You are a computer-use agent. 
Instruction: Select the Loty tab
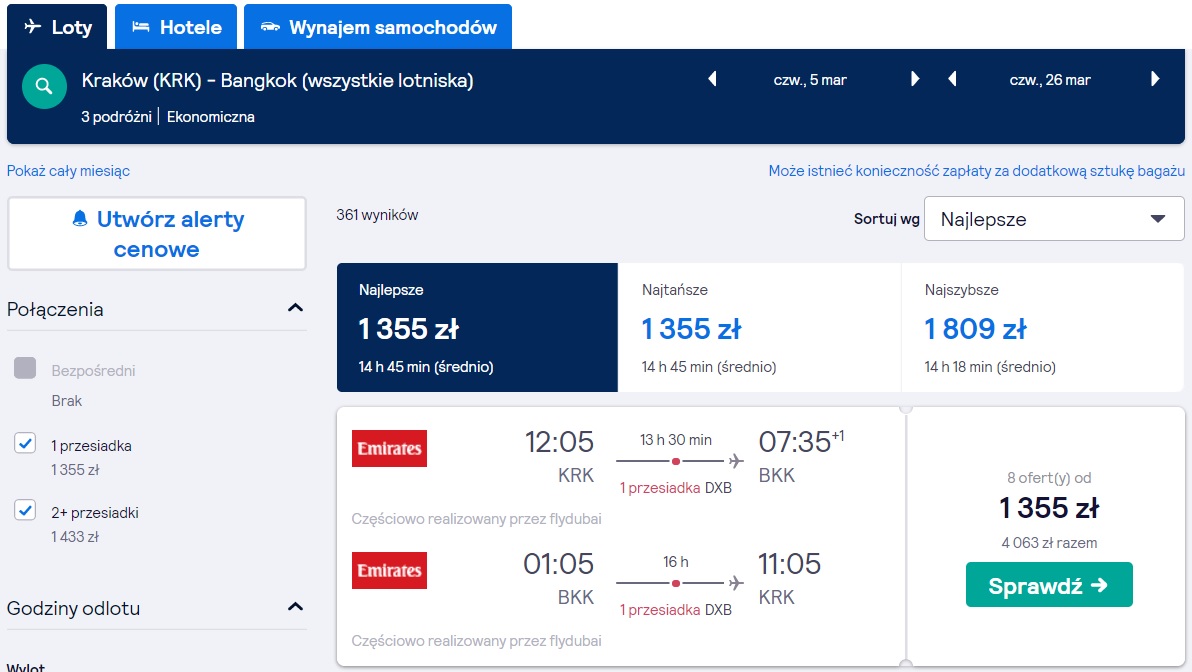[58, 27]
